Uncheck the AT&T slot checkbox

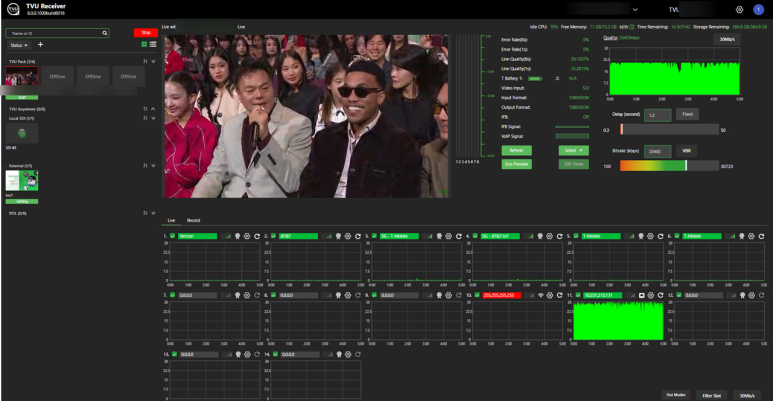[274, 236]
